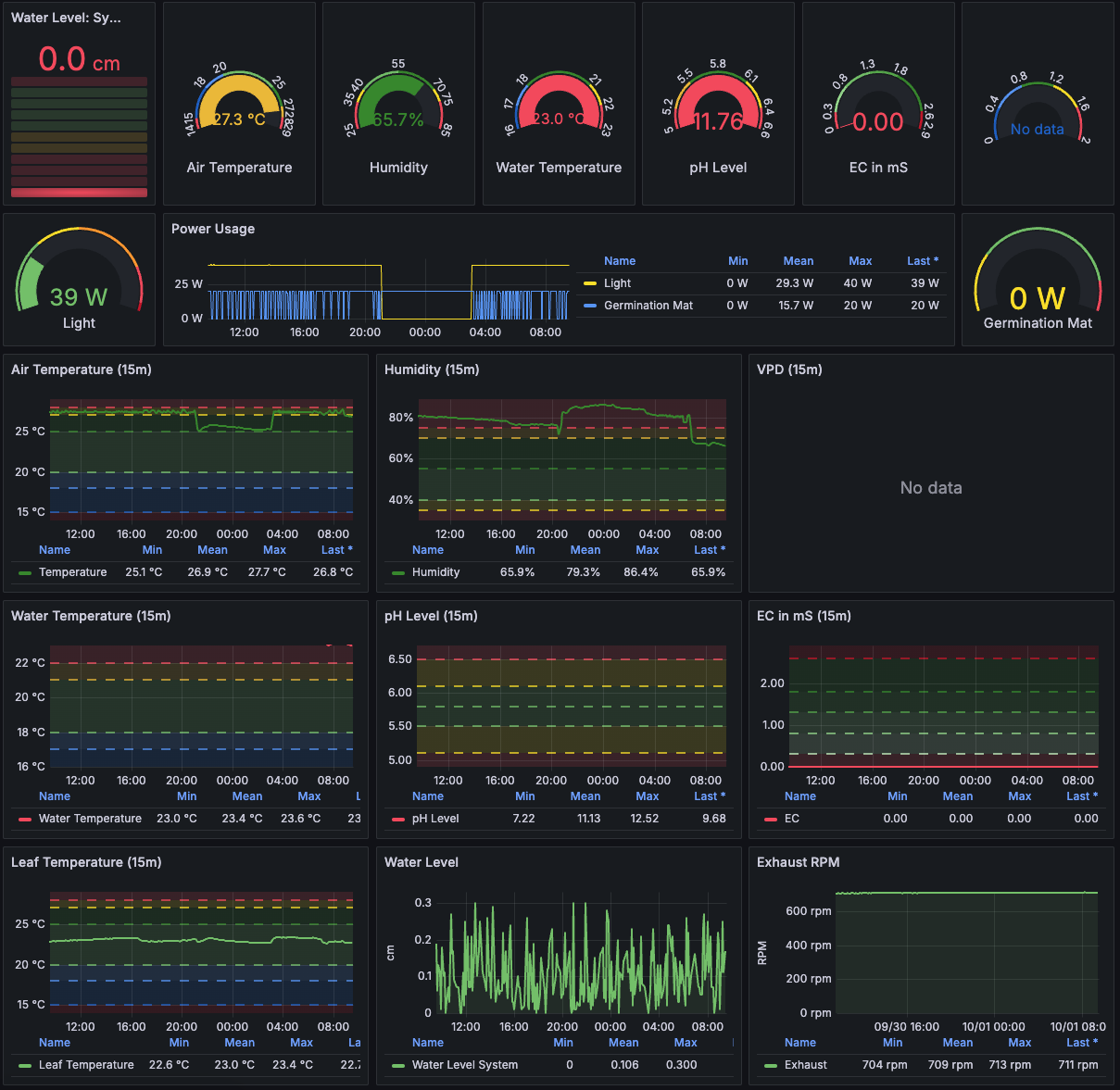Click the VPD (15m) panel title
1120x1090 pixels.
coord(789,370)
